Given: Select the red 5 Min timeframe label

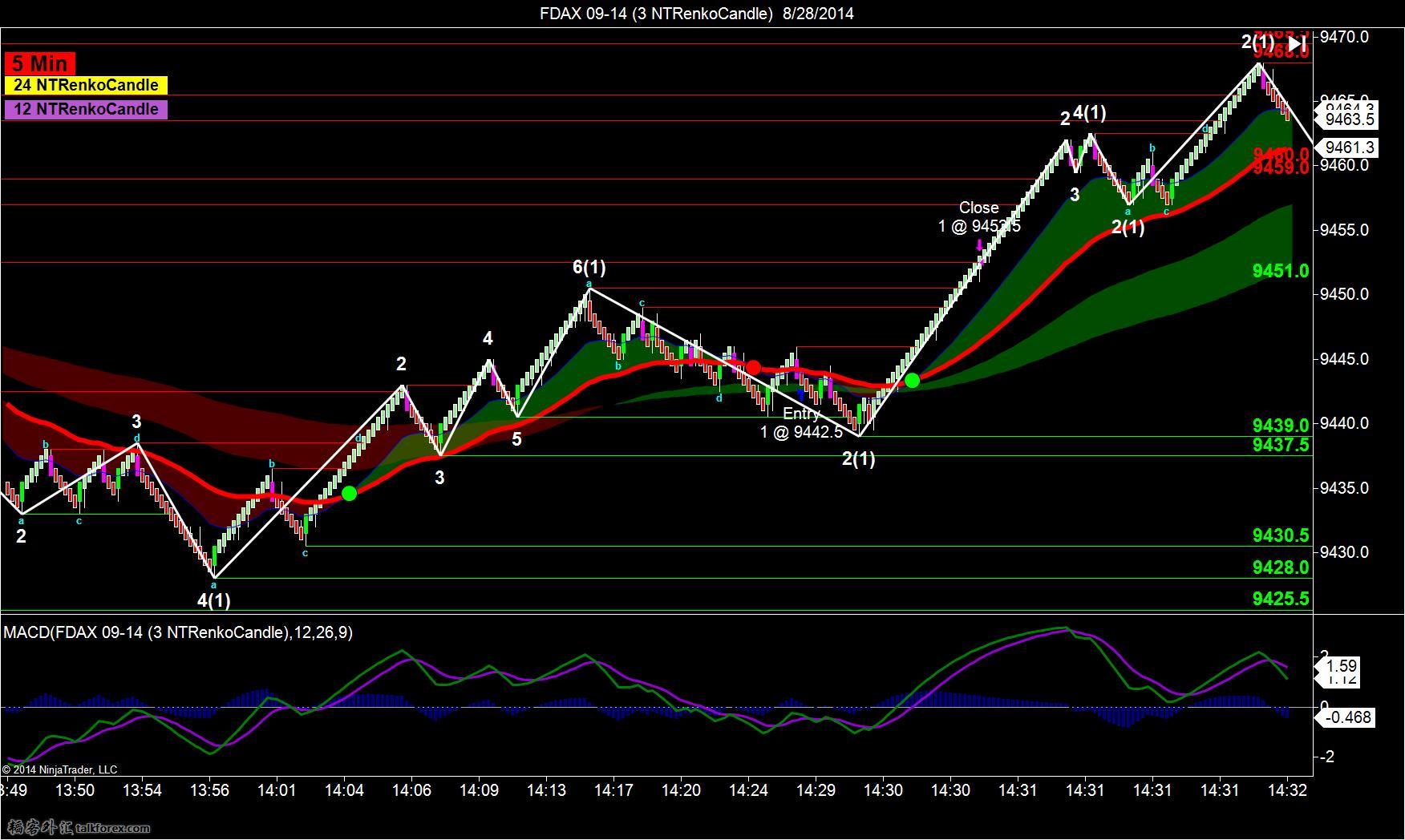Looking at the screenshot, I should click(x=39, y=63).
